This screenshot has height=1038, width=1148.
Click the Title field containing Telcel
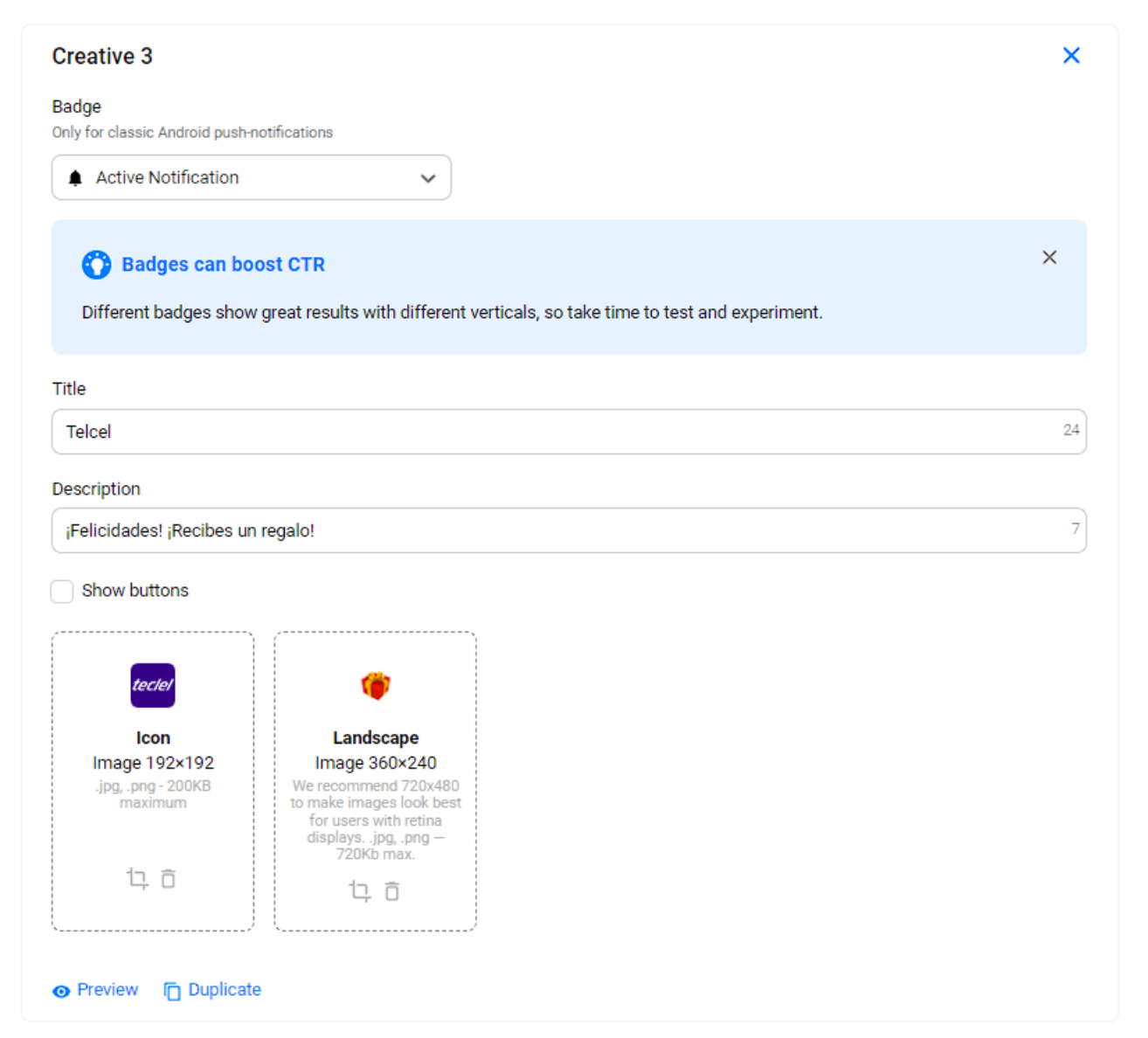(569, 432)
